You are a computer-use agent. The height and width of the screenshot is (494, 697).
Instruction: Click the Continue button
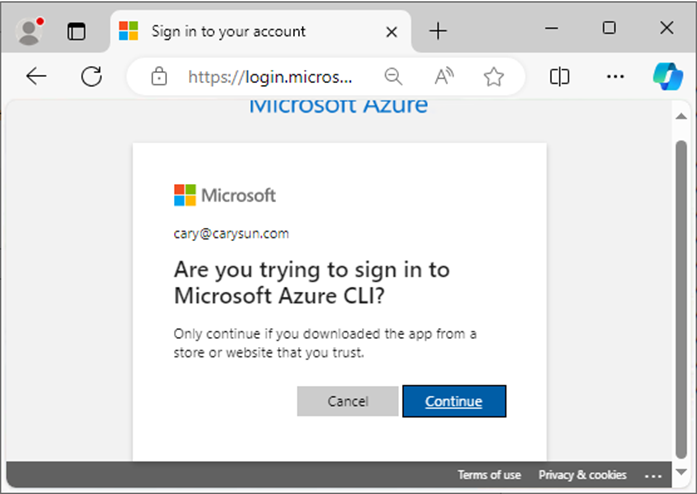click(x=454, y=401)
